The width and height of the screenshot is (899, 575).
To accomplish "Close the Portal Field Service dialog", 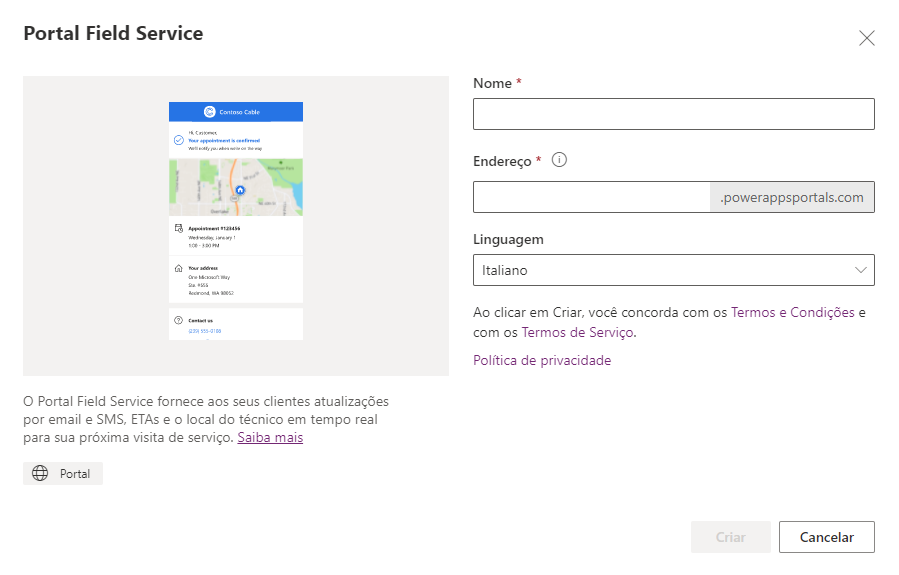I will [x=866, y=38].
